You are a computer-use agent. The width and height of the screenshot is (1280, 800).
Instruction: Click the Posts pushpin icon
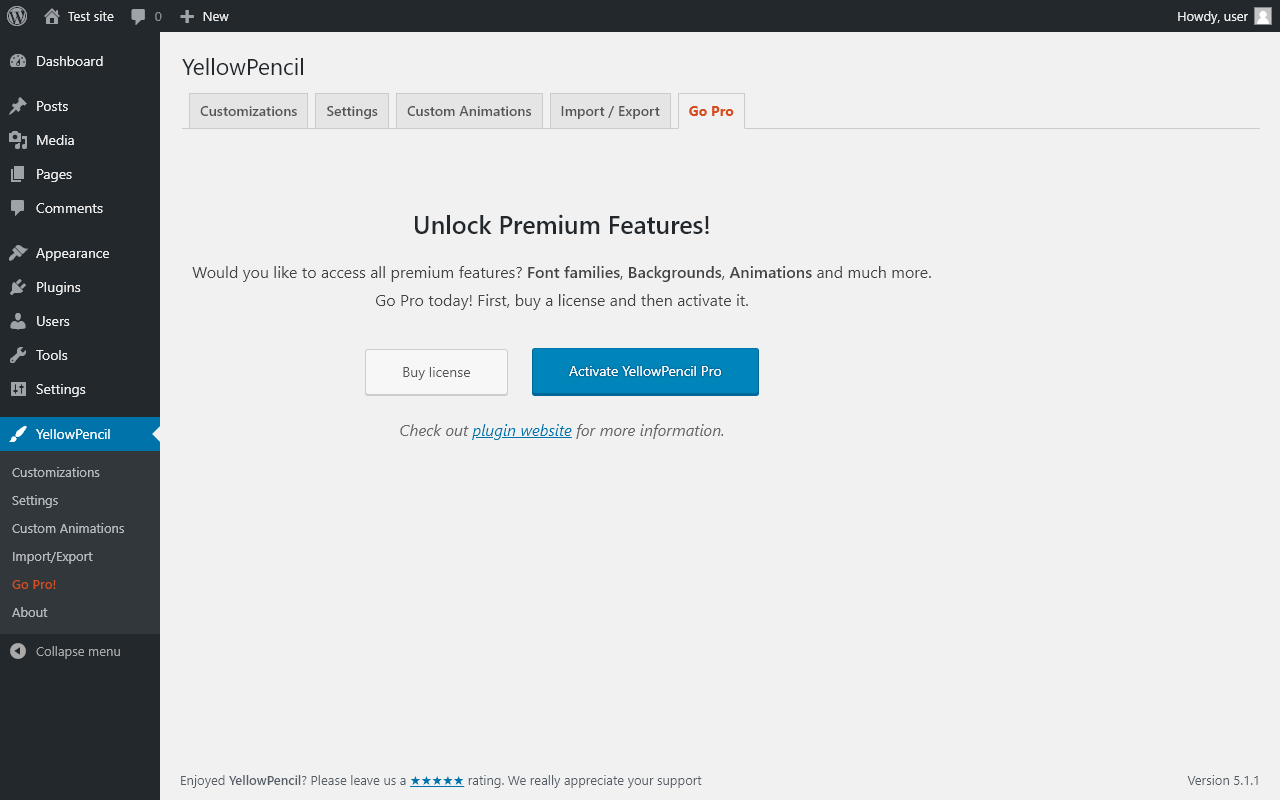coord(18,106)
